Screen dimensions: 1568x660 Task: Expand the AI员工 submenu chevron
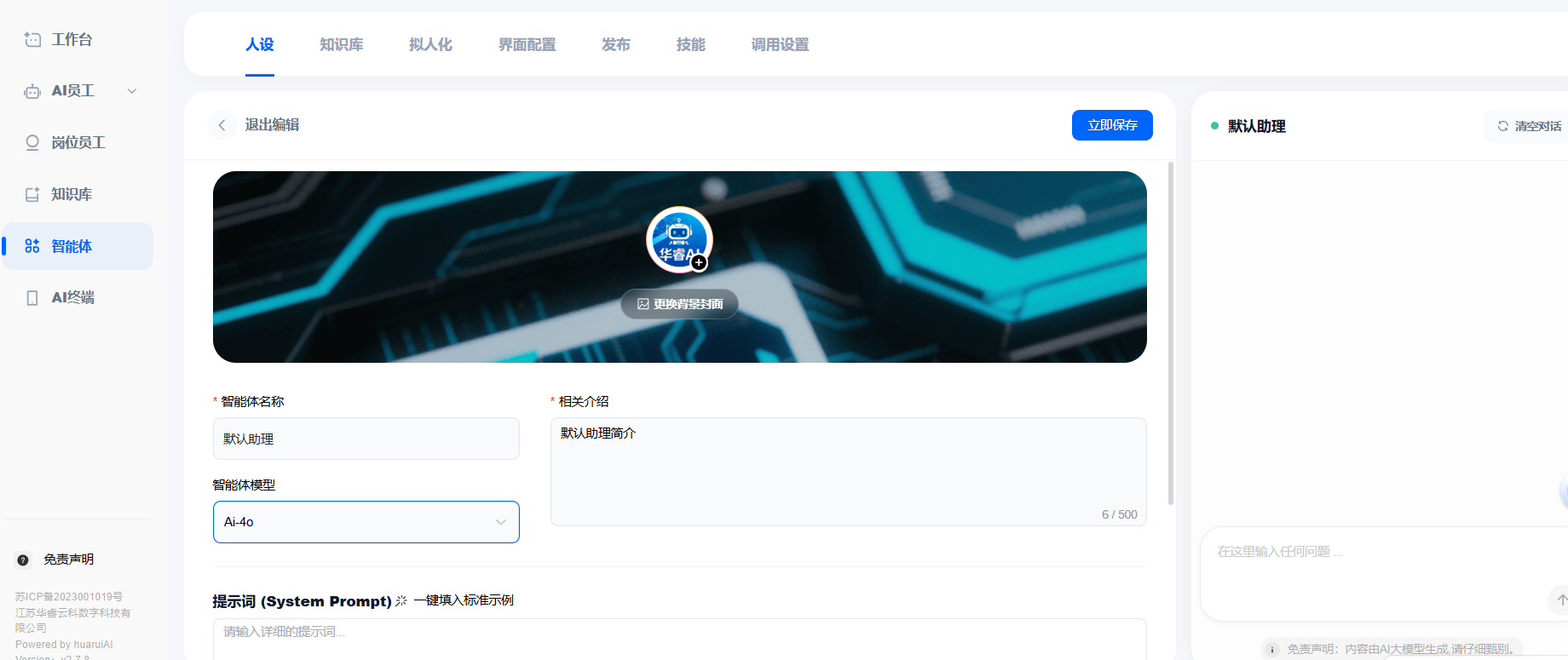click(x=132, y=91)
